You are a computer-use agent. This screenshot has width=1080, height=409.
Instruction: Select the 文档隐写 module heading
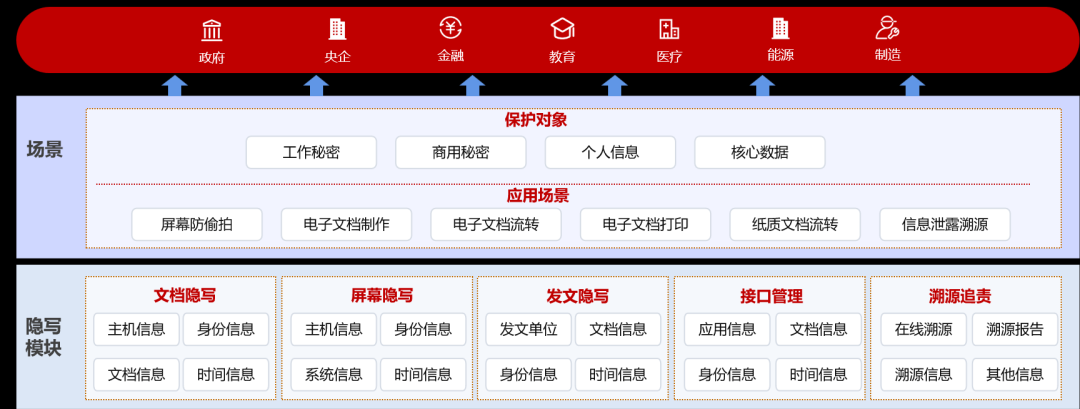(184, 296)
